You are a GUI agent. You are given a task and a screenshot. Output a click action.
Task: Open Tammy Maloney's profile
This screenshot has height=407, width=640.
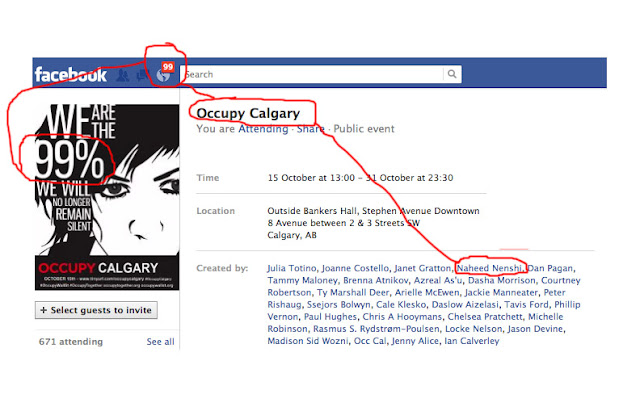pos(302,280)
